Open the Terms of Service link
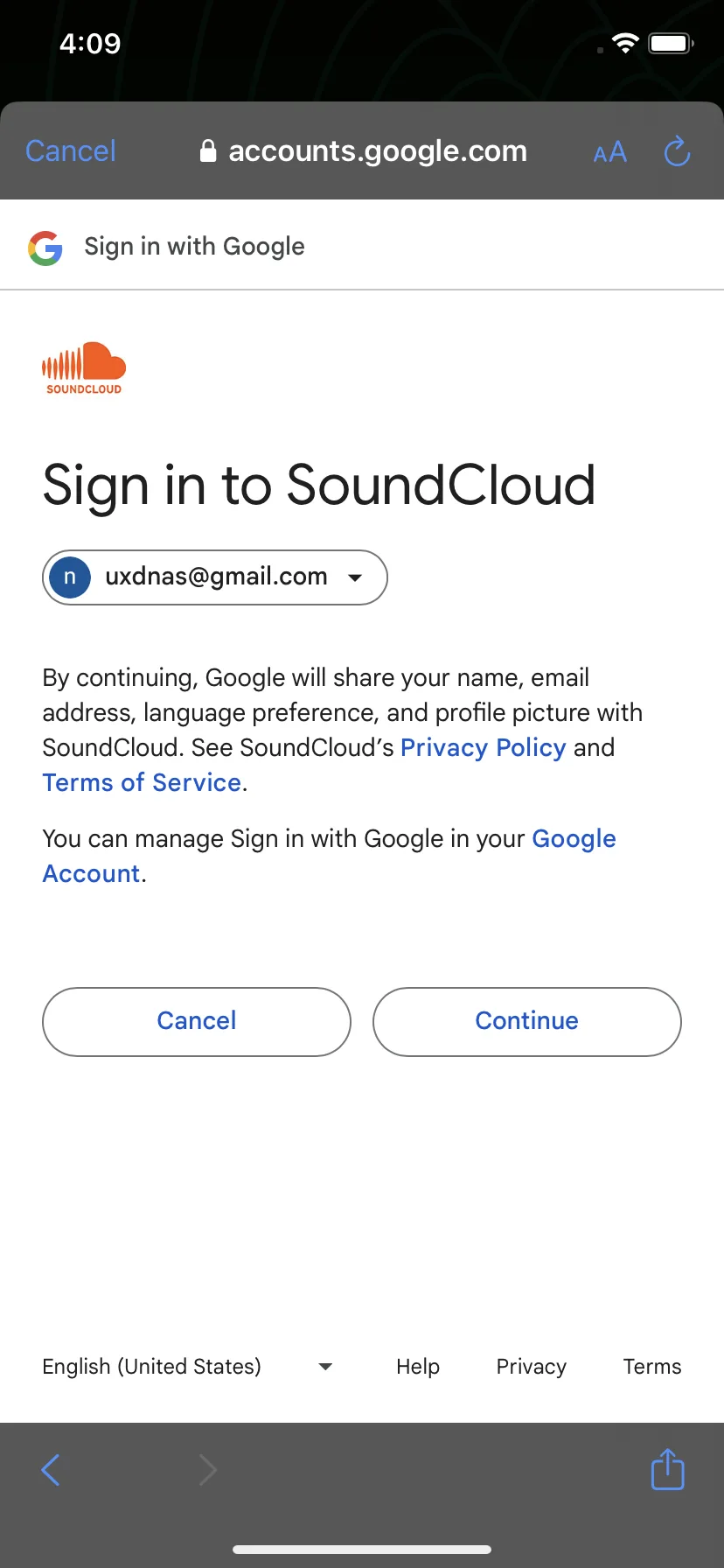Screen dimensions: 724x1568 [x=142, y=782]
